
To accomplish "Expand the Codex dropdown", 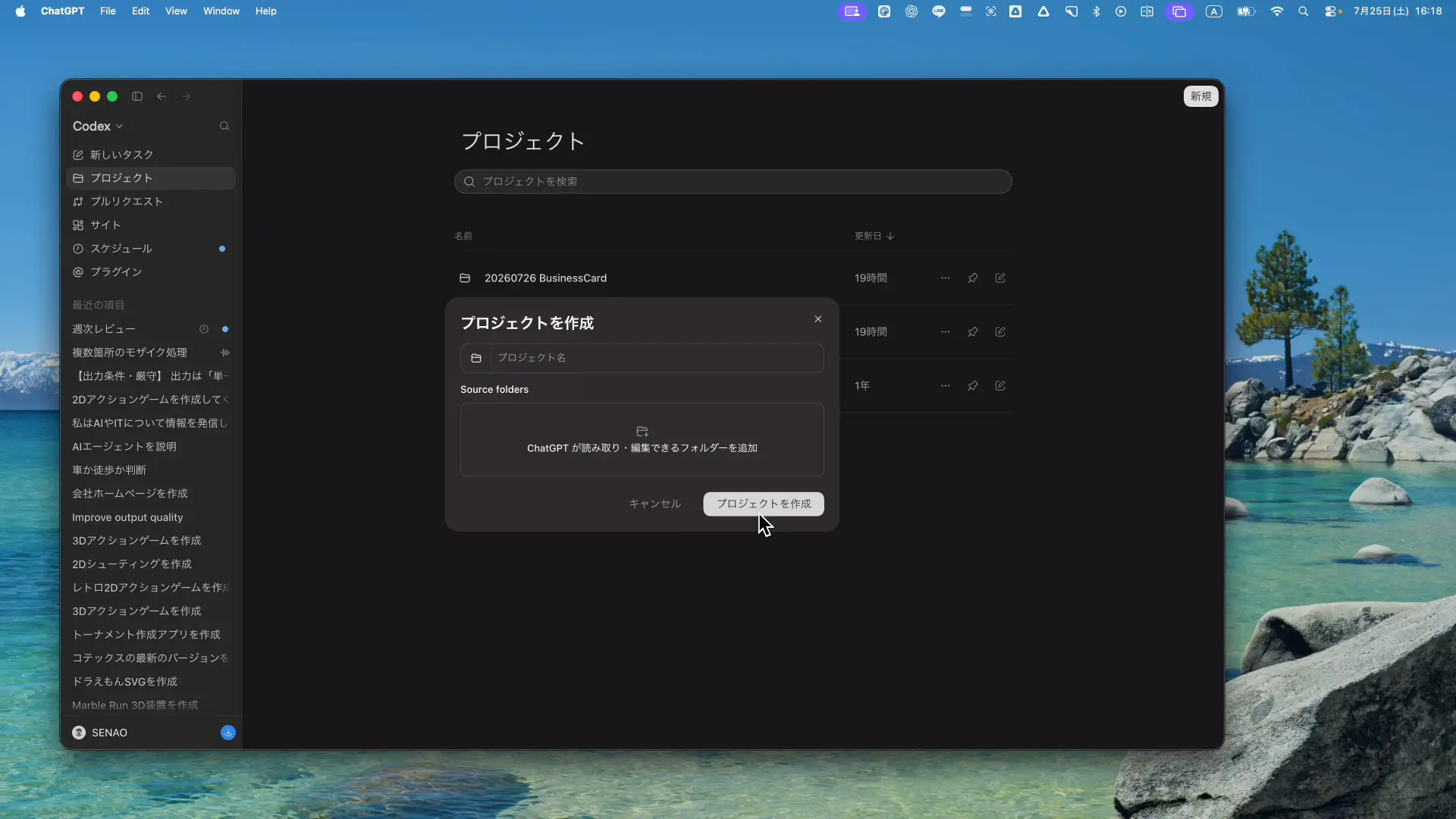I will [x=98, y=126].
